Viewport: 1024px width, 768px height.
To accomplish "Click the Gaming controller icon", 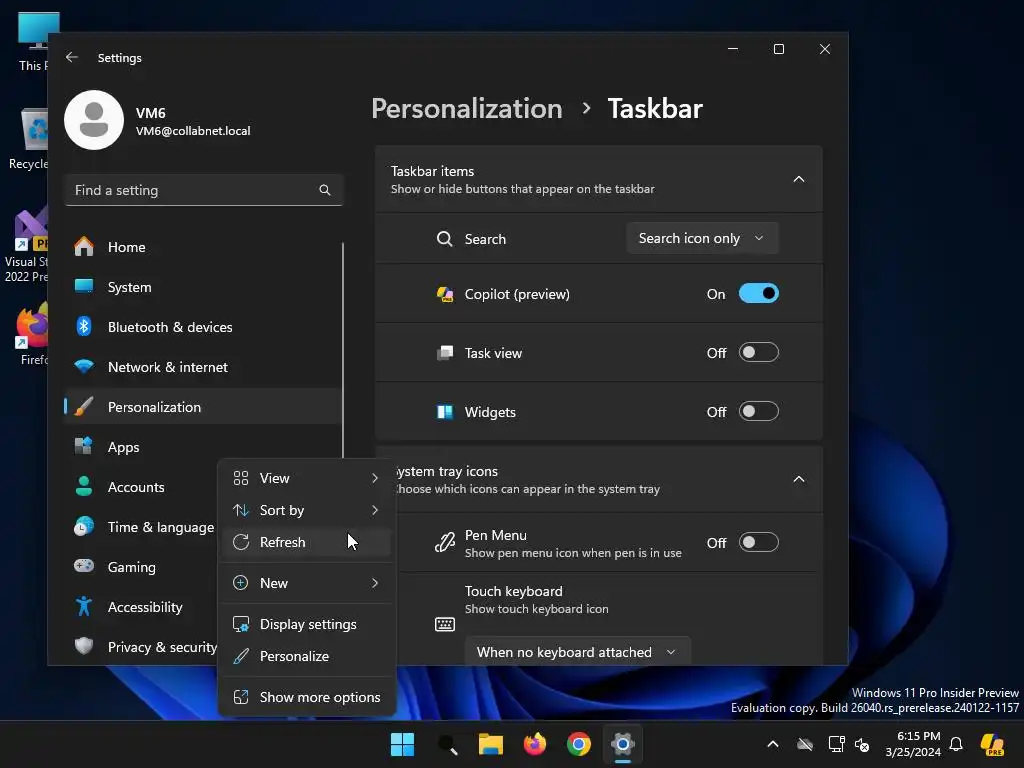I will tap(84, 566).
